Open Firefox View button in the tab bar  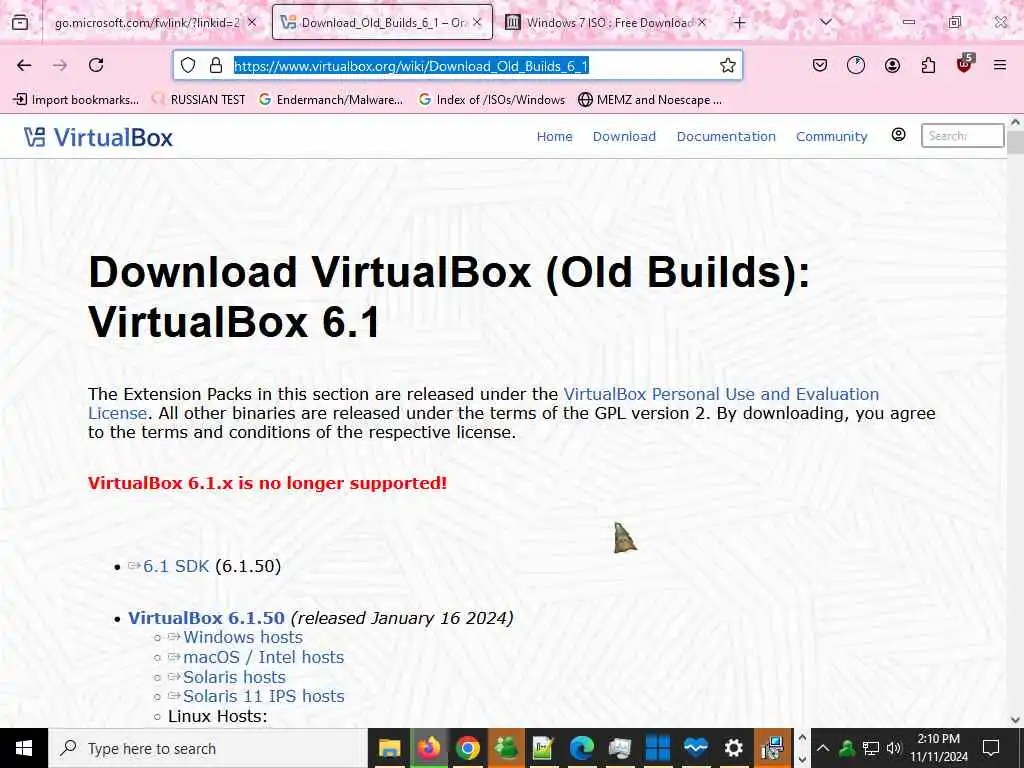[x=20, y=23]
